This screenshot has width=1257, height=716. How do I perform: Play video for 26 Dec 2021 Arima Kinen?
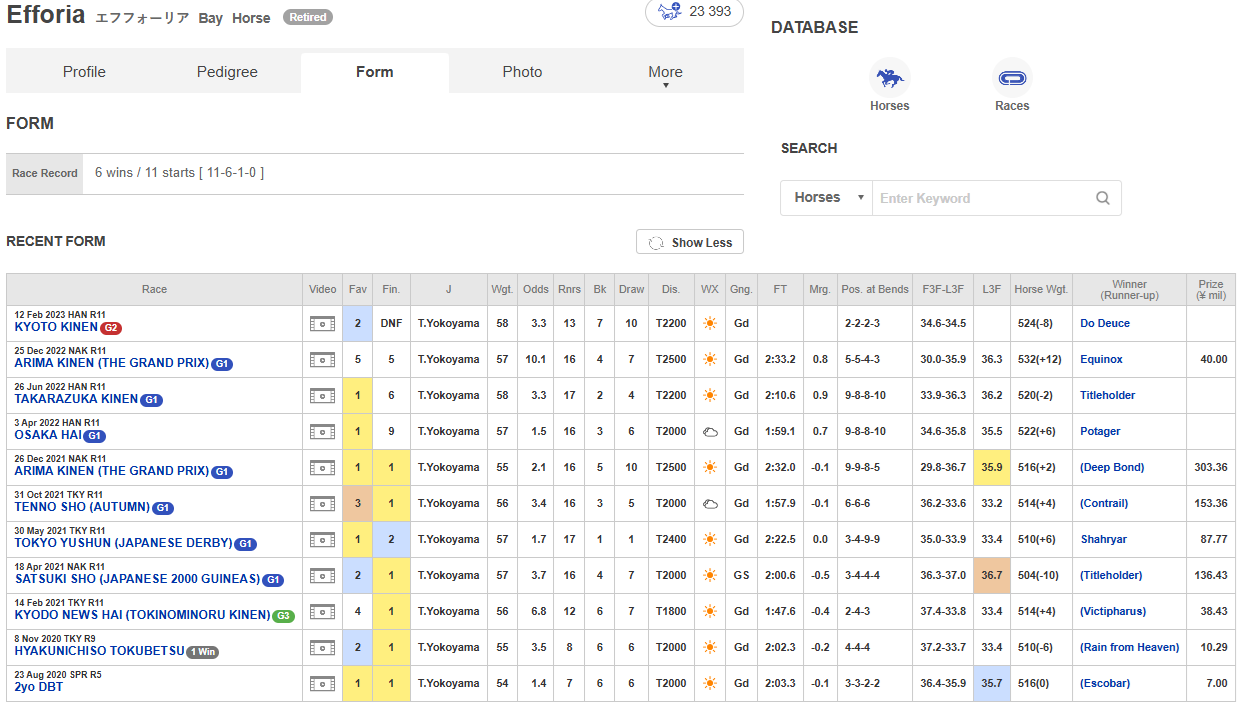click(322, 468)
